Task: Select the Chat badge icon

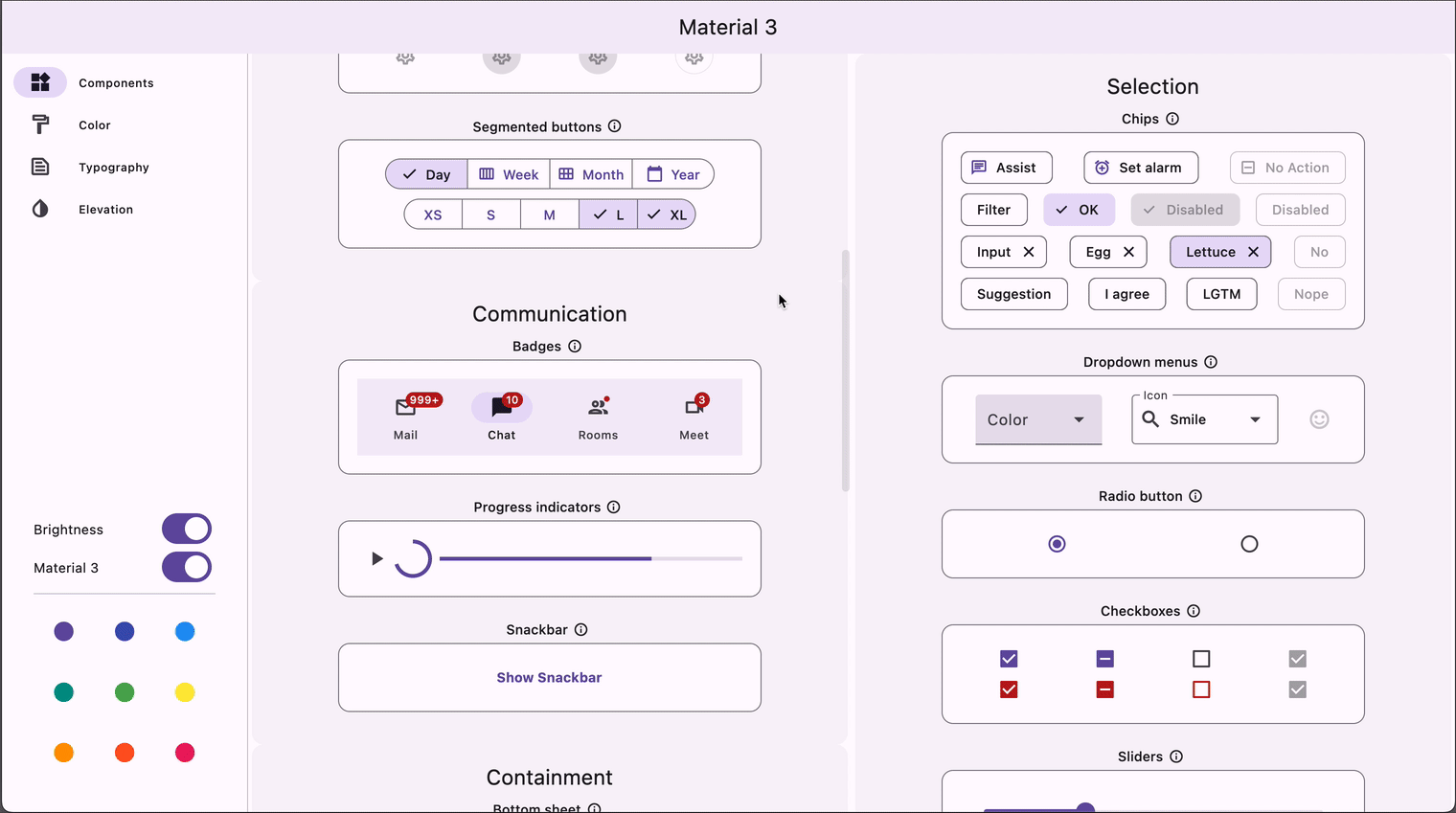Action: point(501,407)
